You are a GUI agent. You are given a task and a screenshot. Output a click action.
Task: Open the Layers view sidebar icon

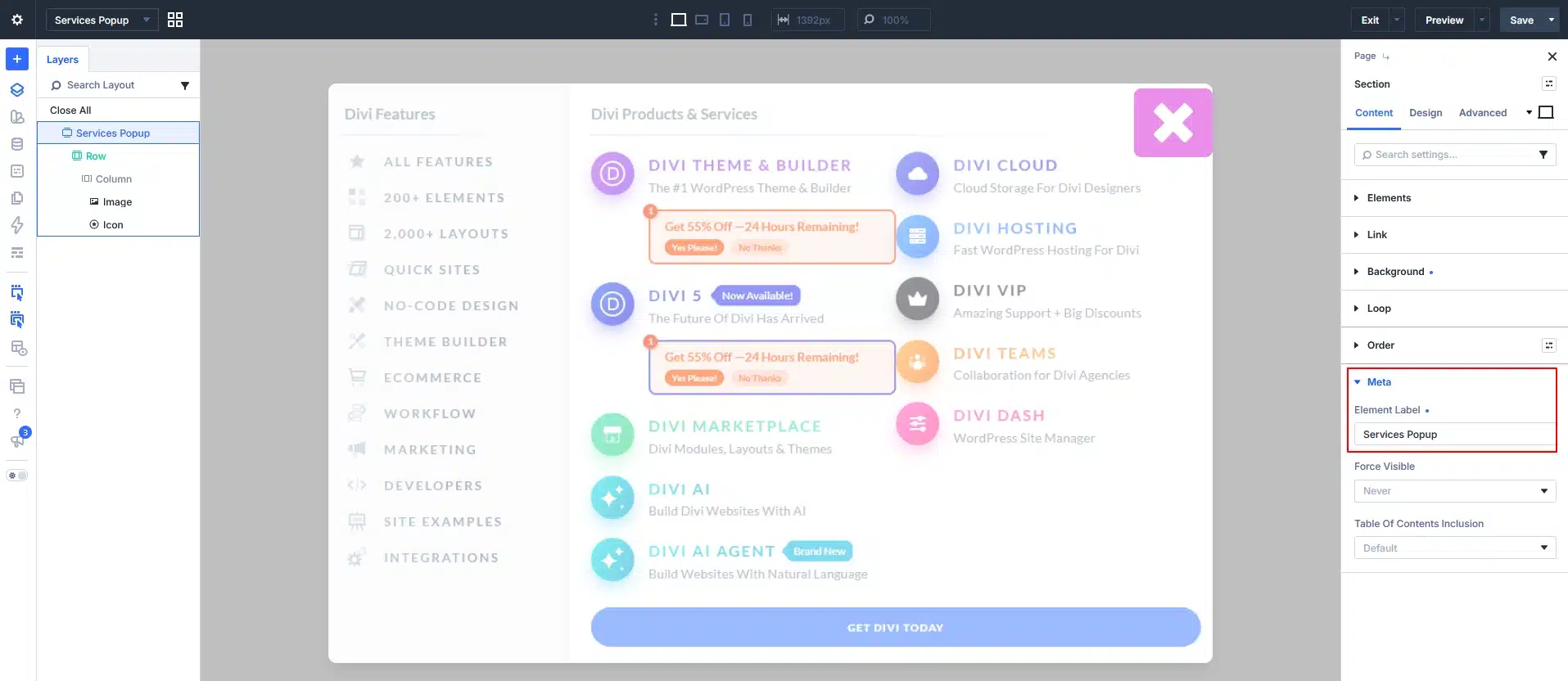pos(17,90)
